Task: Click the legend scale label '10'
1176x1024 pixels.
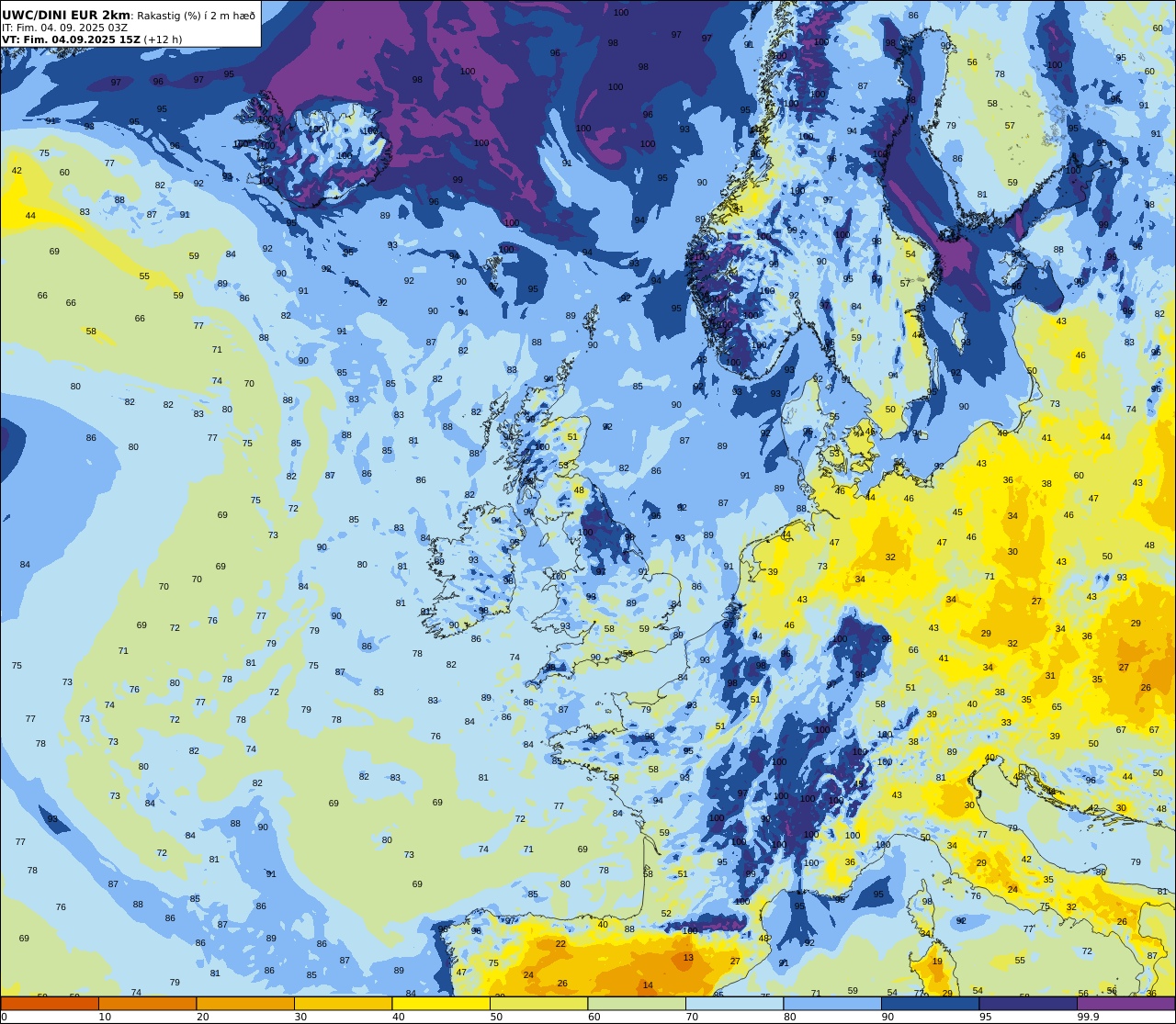Action: pos(105,1017)
